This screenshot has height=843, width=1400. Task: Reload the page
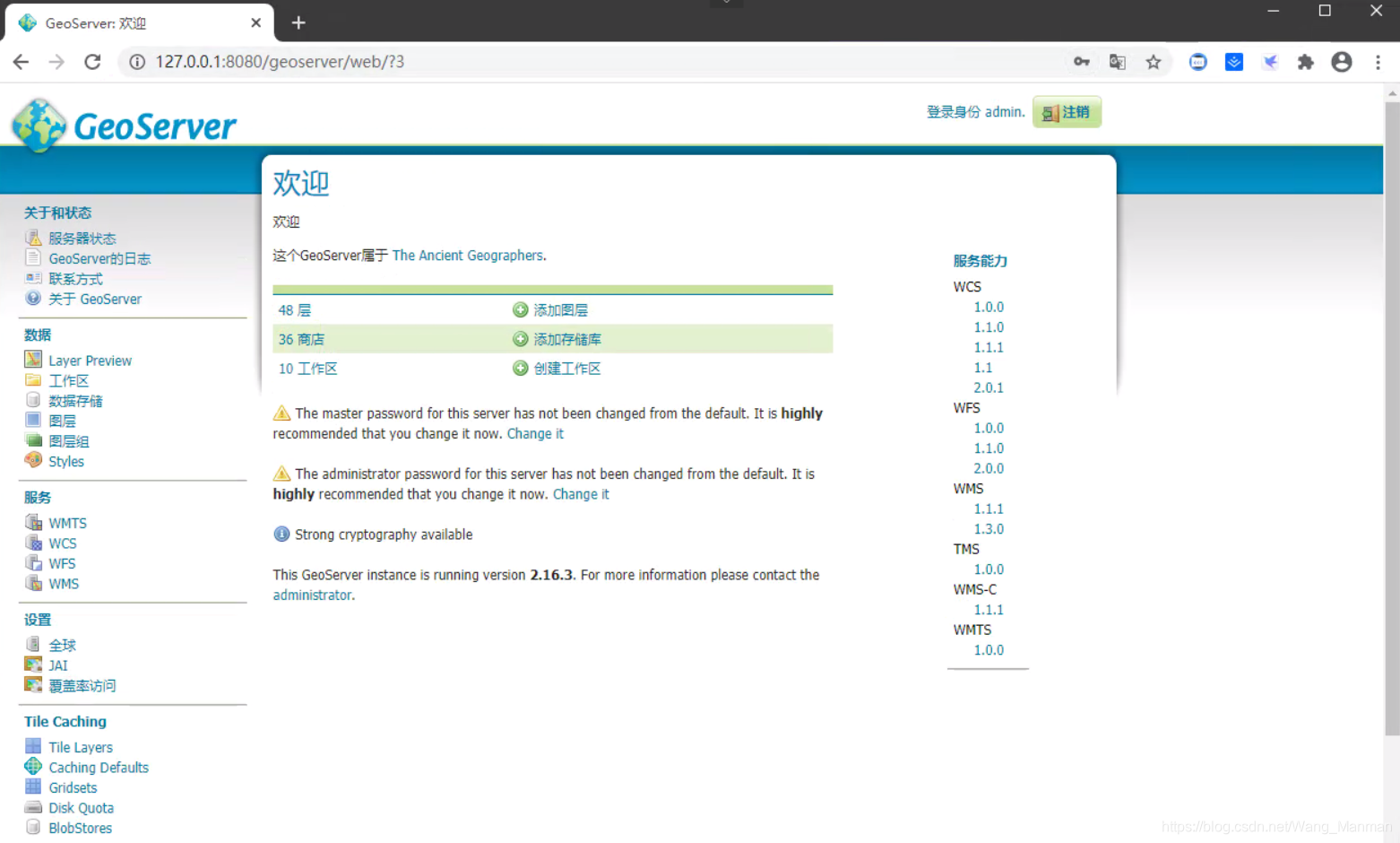[x=92, y=62]
